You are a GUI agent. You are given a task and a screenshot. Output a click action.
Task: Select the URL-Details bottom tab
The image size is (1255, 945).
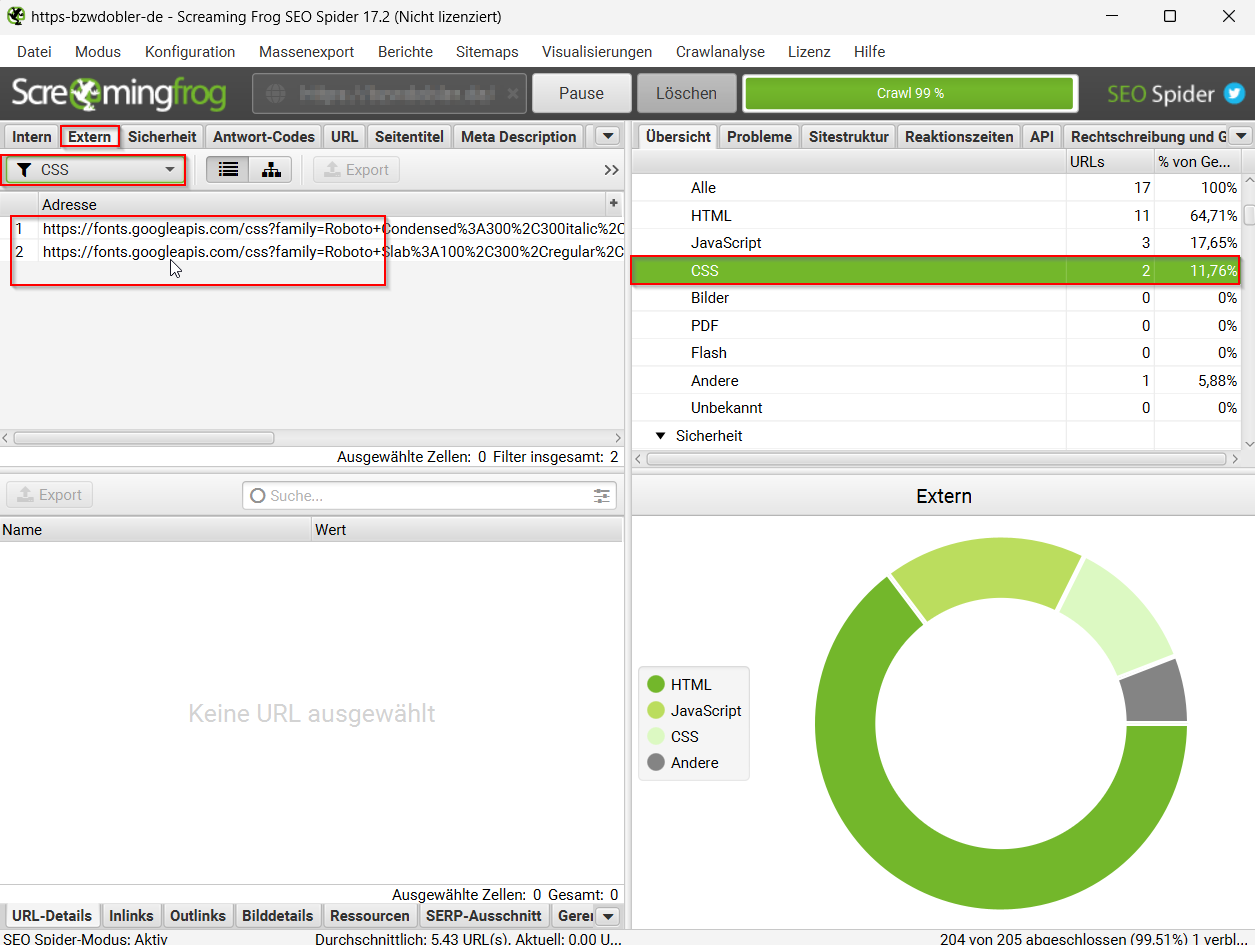[x=52, y=916]
